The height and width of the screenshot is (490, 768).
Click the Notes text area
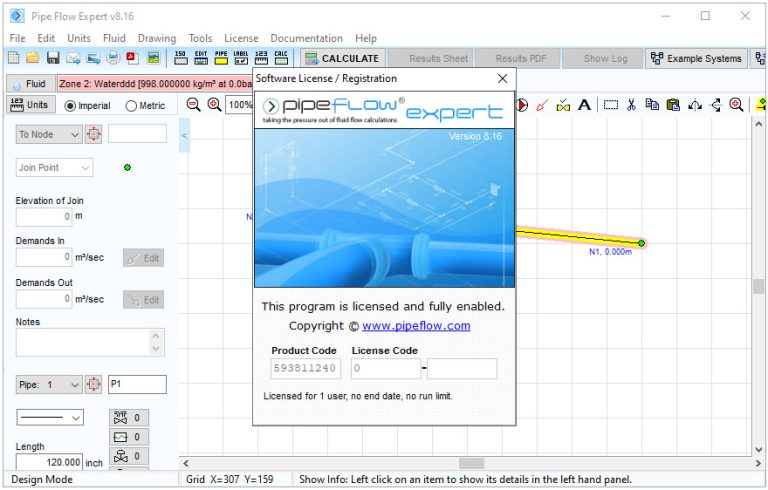pyautogui.click(x=90, y=342)
